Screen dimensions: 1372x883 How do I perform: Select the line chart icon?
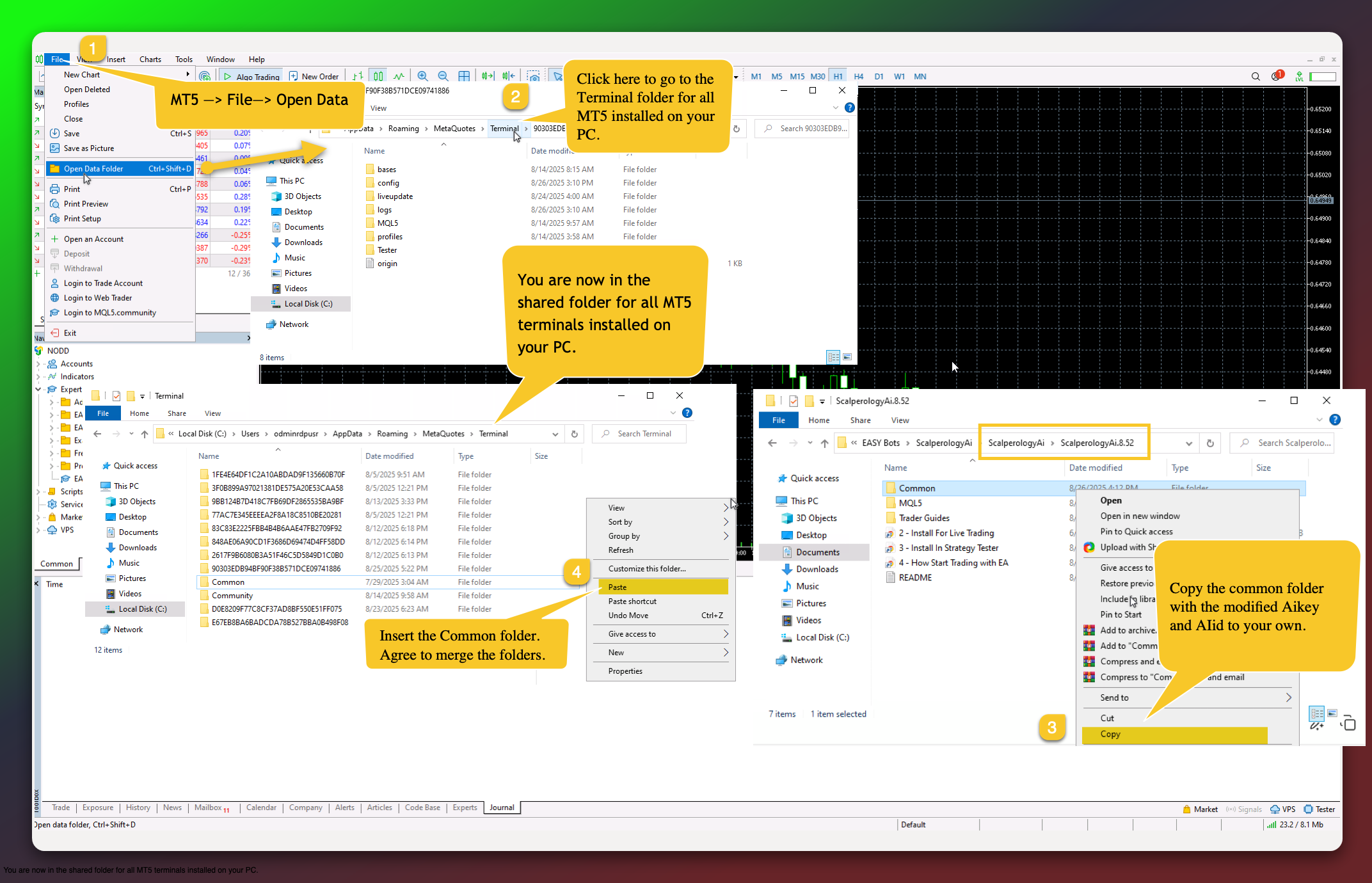pyautogui.click(x=399, y=76)
